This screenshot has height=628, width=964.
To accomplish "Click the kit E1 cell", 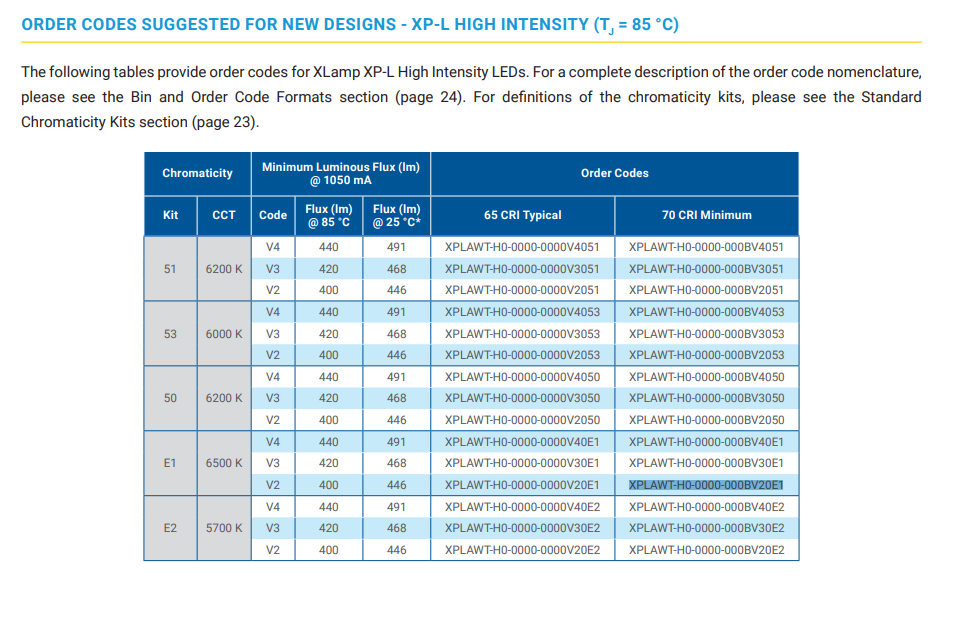I will click(x=170, y=463).
